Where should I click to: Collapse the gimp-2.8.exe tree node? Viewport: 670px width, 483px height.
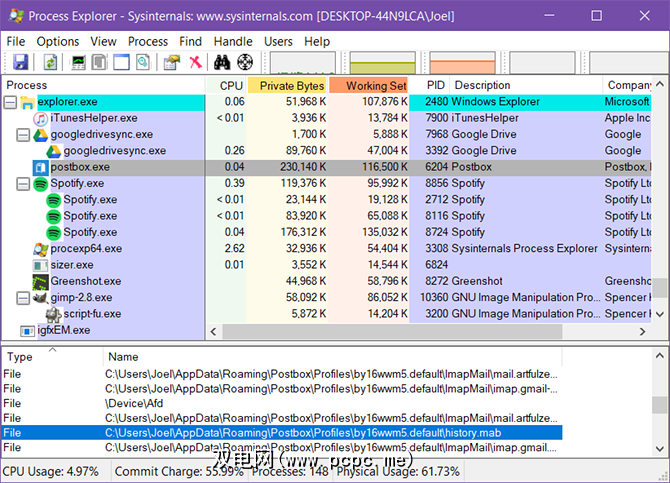[x=23, y=298]
